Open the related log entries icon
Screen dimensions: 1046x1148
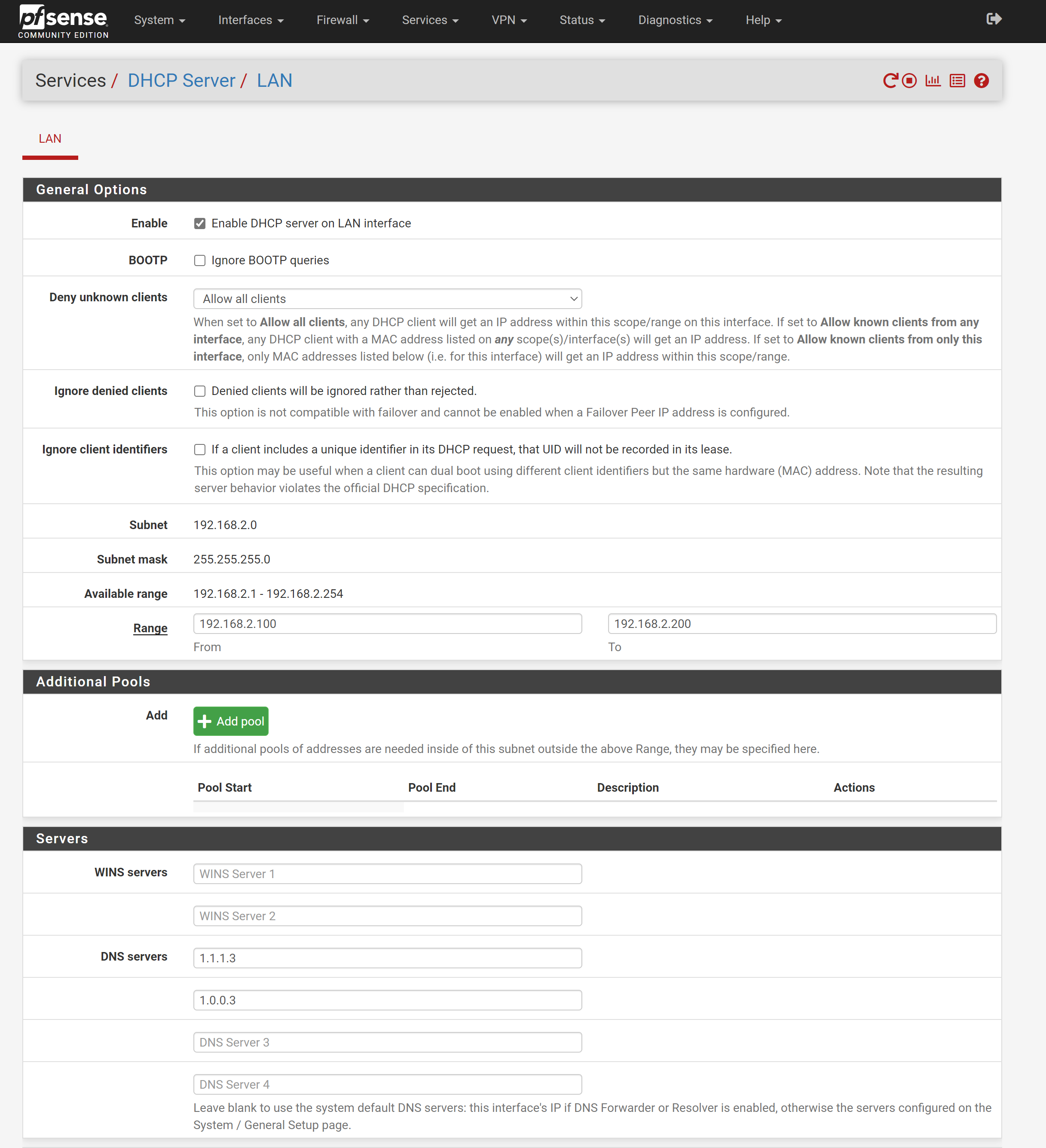pyautogui.click(x=957, y=81)
